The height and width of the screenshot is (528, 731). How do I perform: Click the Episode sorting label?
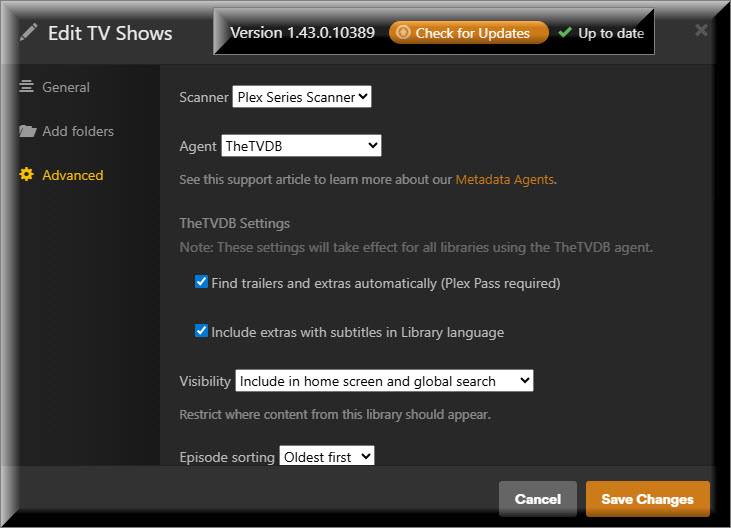(x=227, y=457)
